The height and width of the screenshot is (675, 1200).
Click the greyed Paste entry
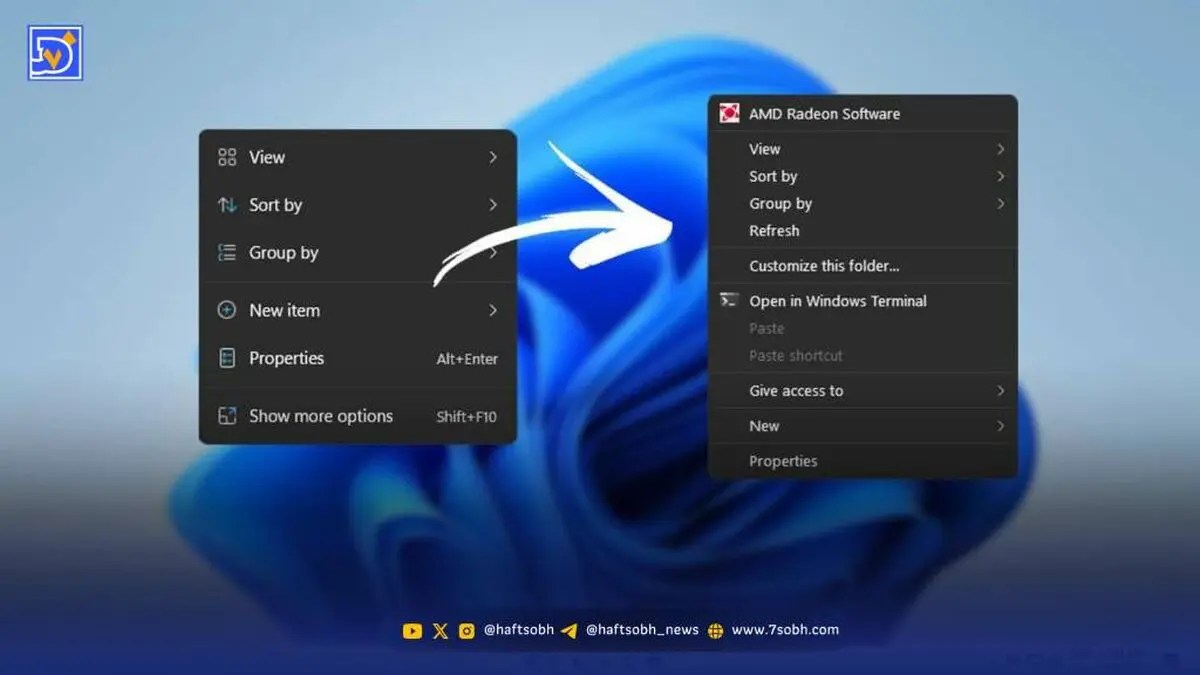pyautogui.click(x=862, y=328)
